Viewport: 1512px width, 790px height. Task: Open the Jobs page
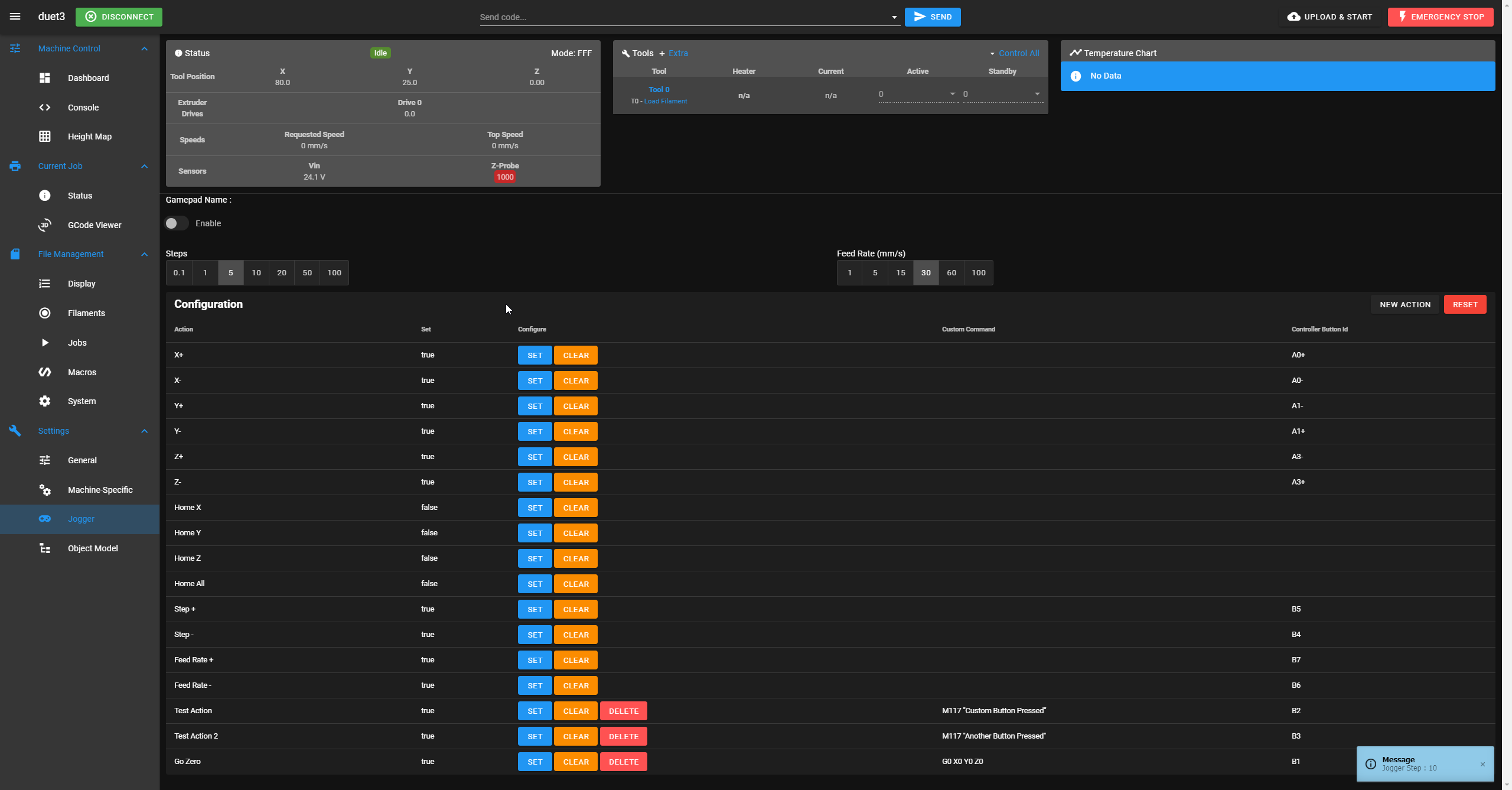coord(77,343)
